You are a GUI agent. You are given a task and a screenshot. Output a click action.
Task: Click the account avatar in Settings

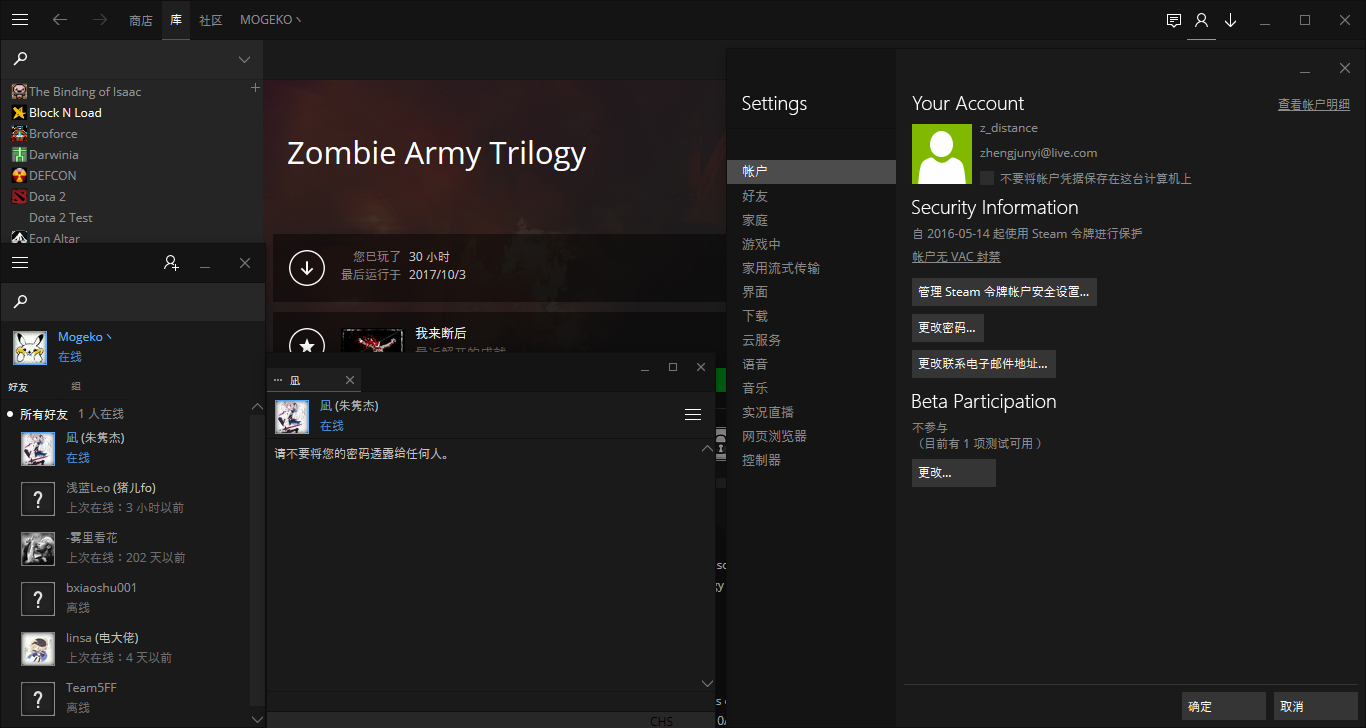(x=942, y=154)
